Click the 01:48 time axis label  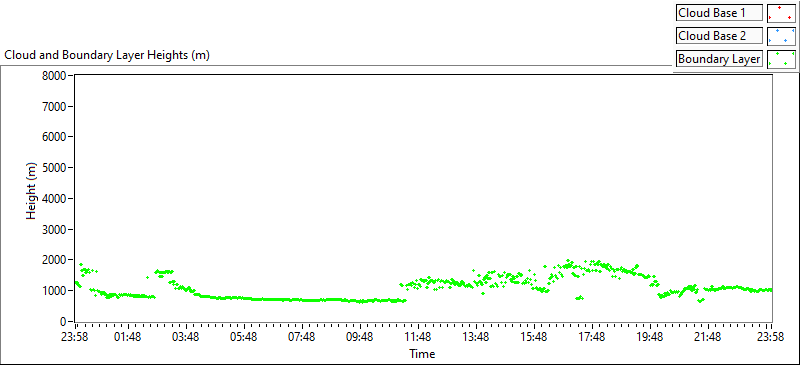[x=127, y=336]
